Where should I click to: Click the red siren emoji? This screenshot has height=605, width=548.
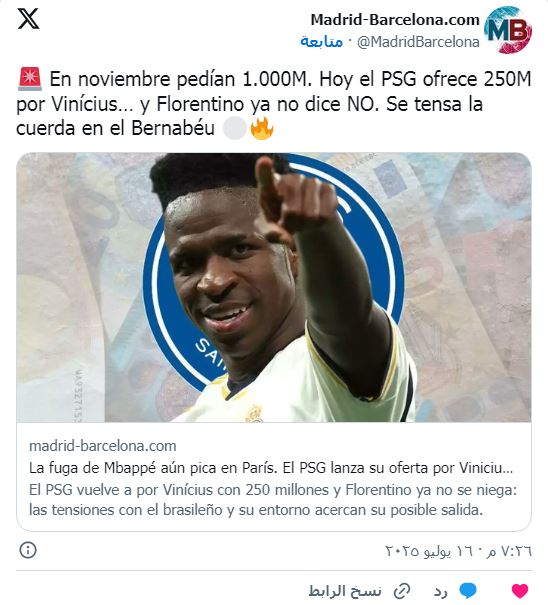tap(29, 79)
